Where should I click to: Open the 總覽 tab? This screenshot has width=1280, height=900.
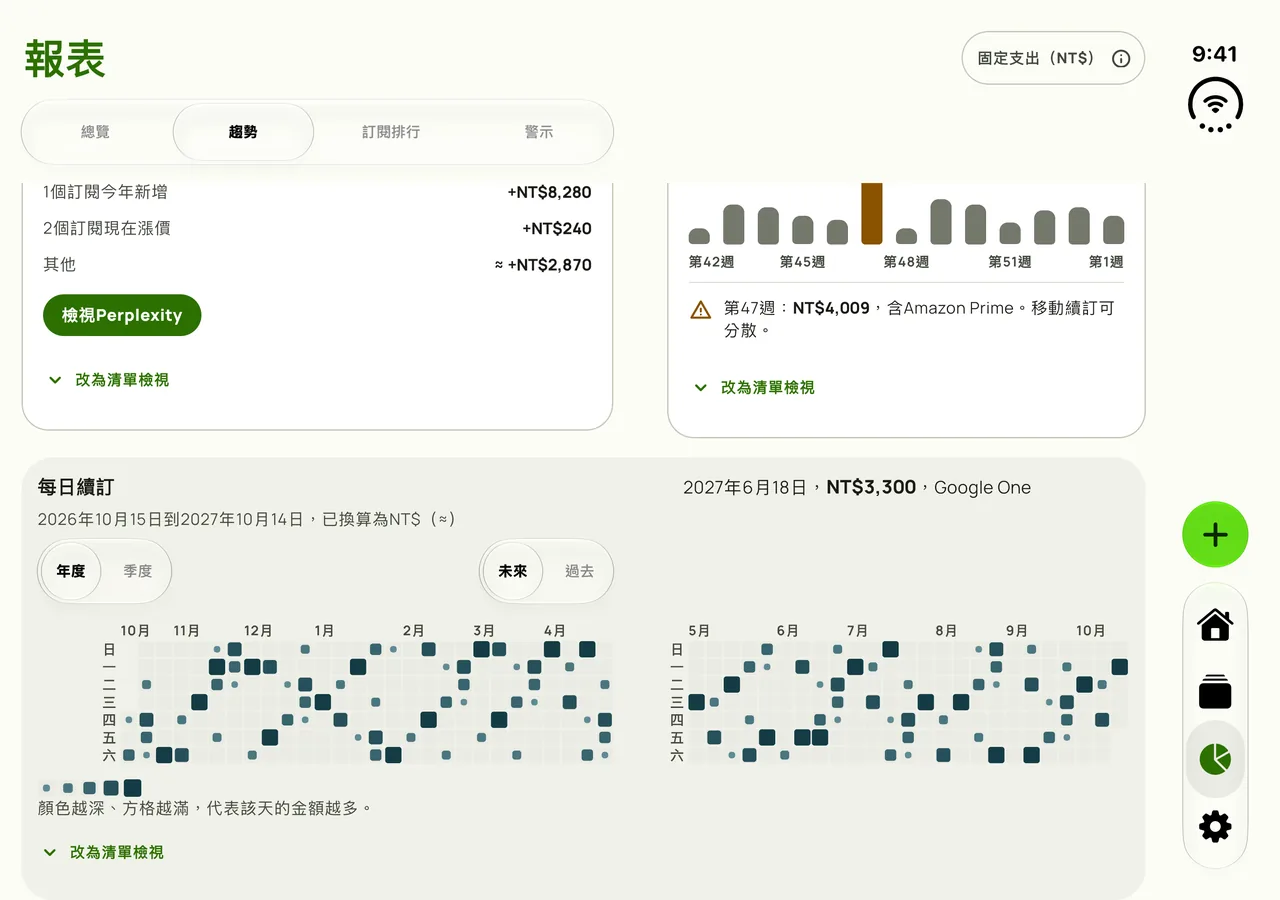tap(95, 132)
